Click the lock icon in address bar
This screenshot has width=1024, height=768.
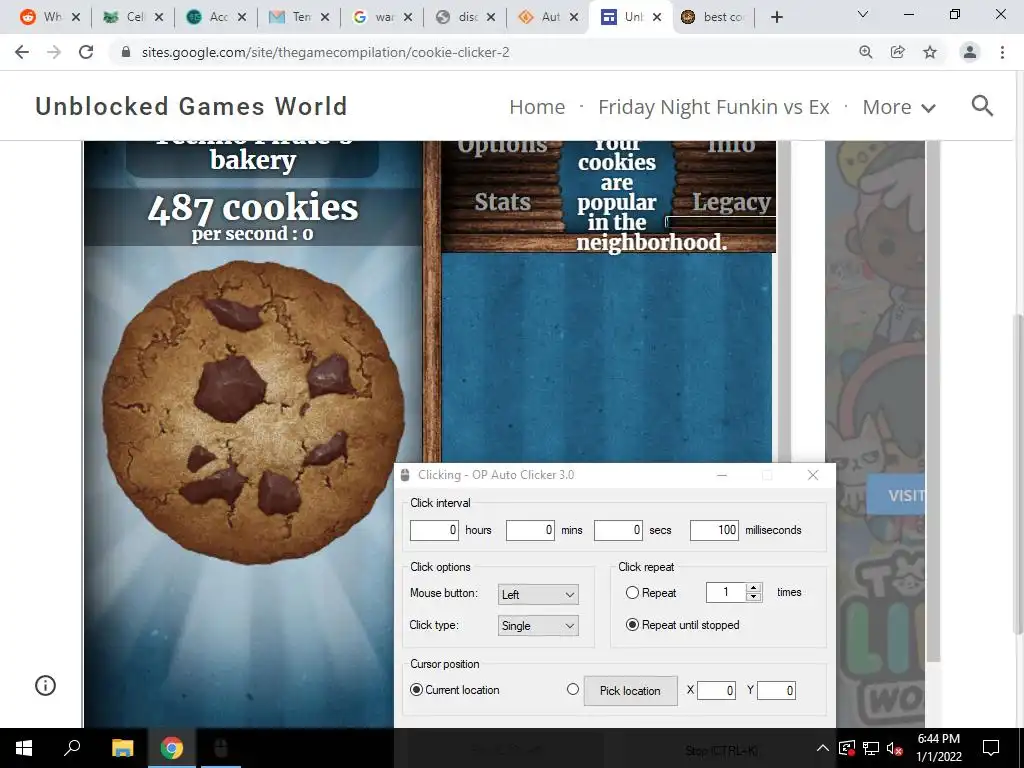coord(126,52)
